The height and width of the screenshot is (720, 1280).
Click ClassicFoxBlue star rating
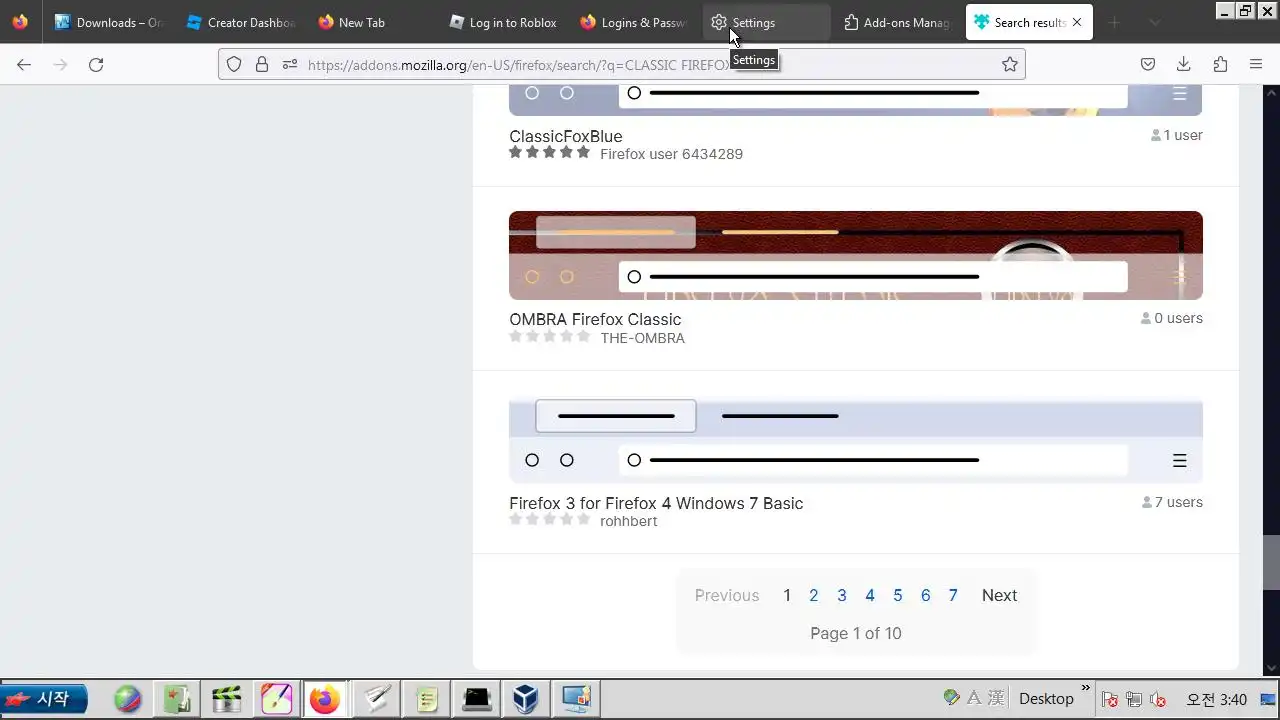click(x=549, y=152)
